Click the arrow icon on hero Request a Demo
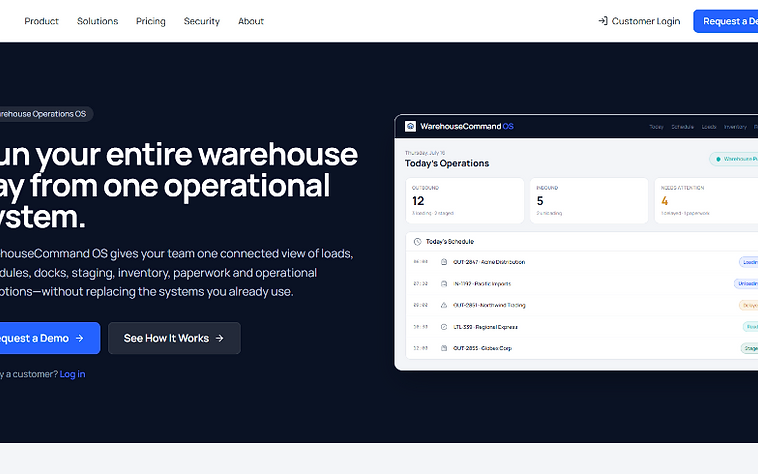This screenshot has width=758, height=474. click(x=80, y=338)
